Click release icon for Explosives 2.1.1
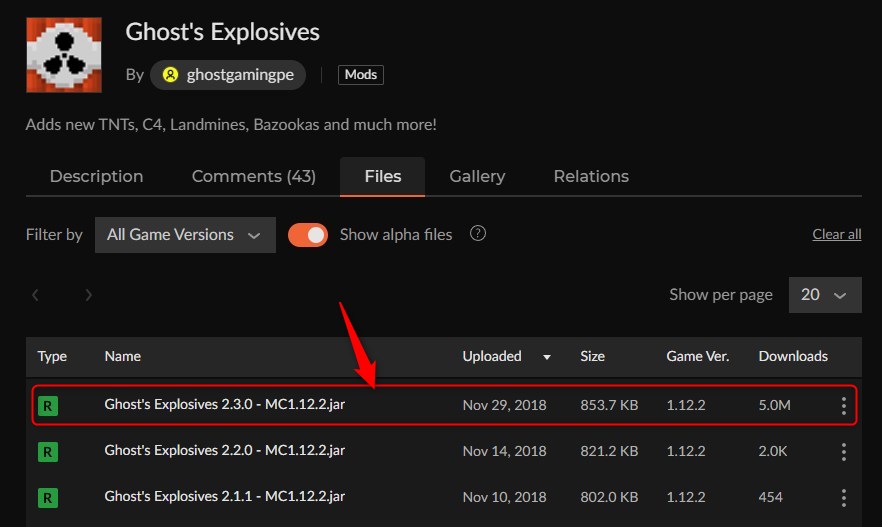 48,498
